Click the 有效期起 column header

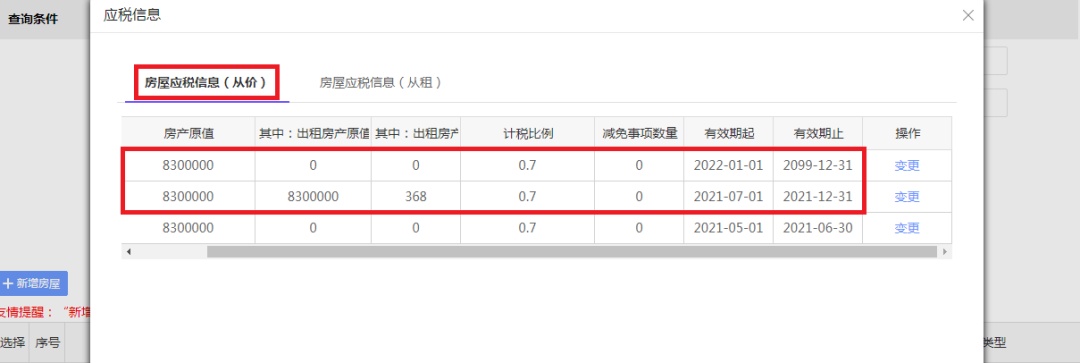point(728,134)
